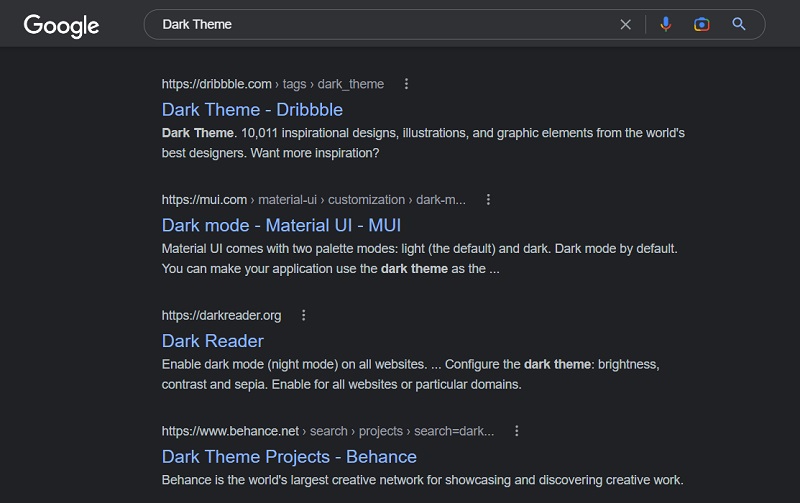Start voice search with microphone icon
The width and height of the screenshot is (800, 503).
click(x=666, y=24)
